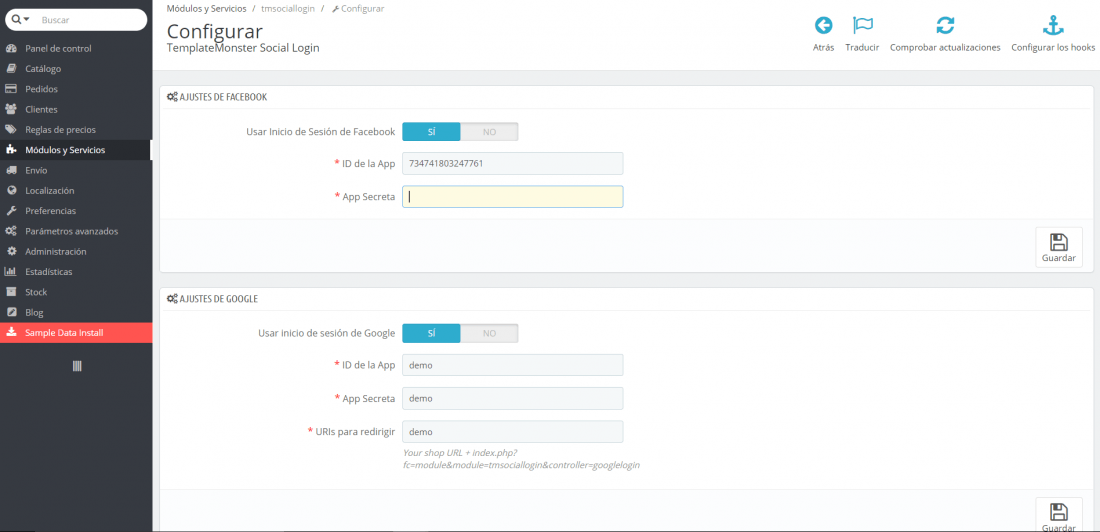Open the Envío menu item
This screenshot has width=1100, height=532.
pos(76,170)
